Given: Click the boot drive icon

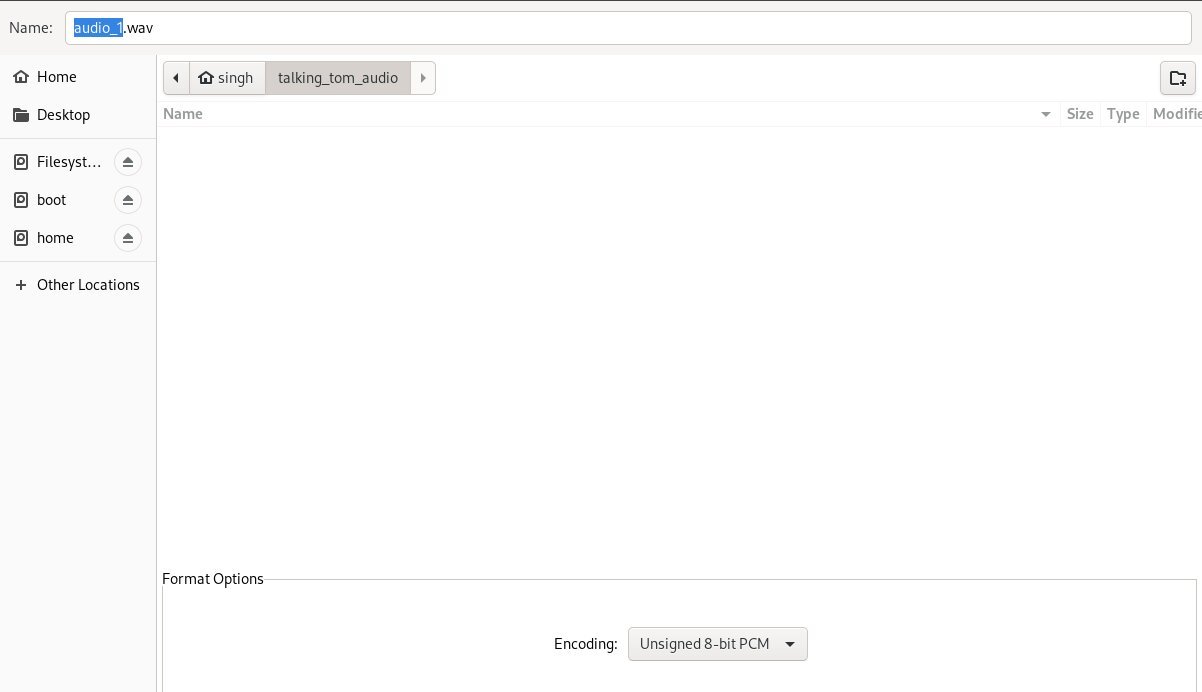Looking at the screenshot, I should tap(21, 200).
